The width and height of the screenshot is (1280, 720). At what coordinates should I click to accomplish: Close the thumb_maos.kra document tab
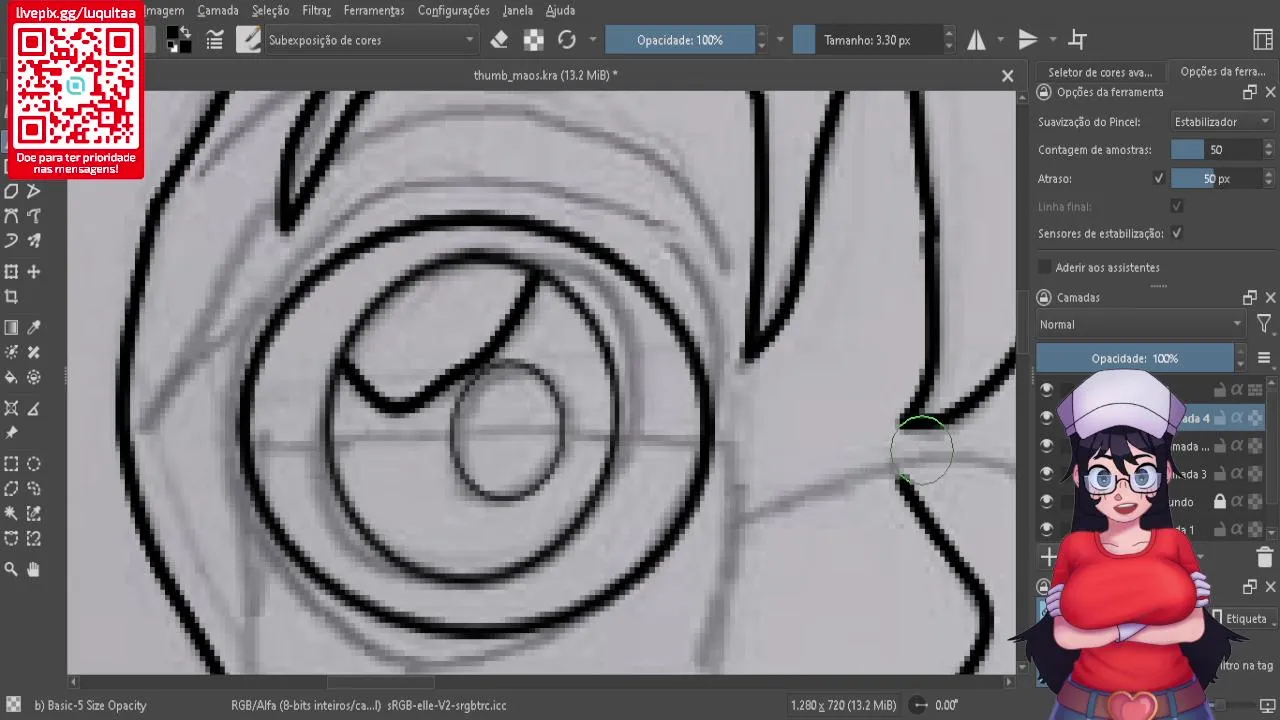(x=1007, y=76)
